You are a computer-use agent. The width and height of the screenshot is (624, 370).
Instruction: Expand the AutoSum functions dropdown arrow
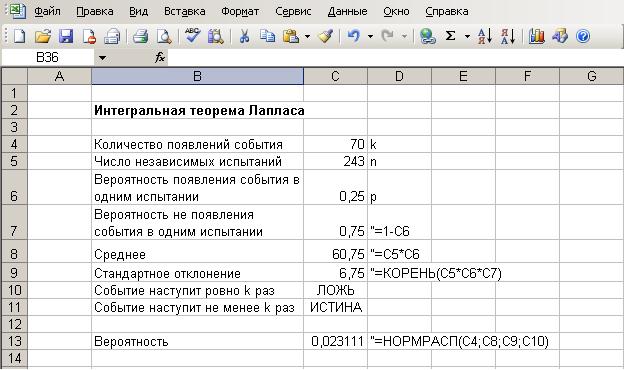[x=467, y=37]
